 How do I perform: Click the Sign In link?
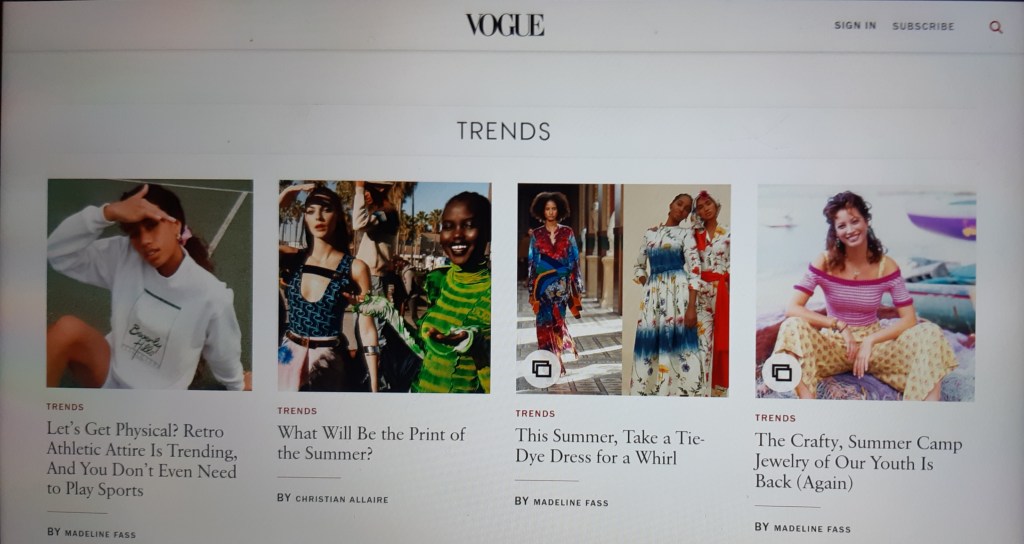point(855,25)
